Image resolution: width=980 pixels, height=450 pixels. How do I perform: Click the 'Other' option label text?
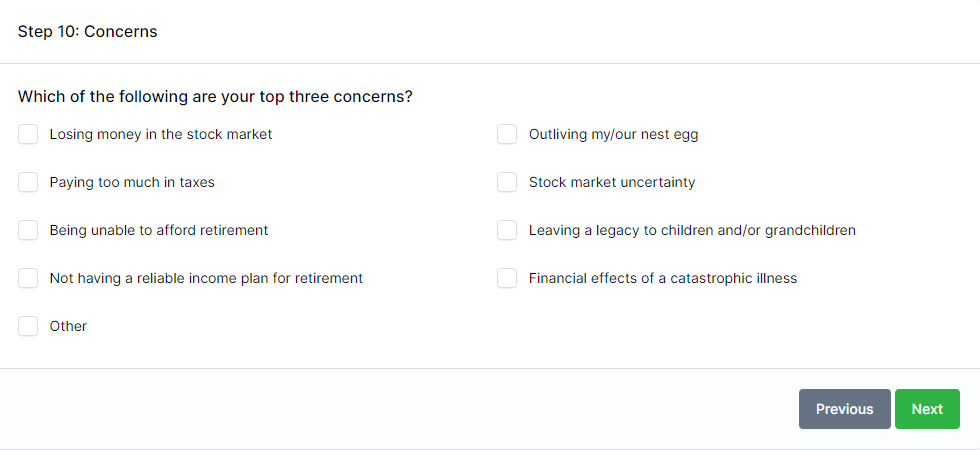(68, 326)
